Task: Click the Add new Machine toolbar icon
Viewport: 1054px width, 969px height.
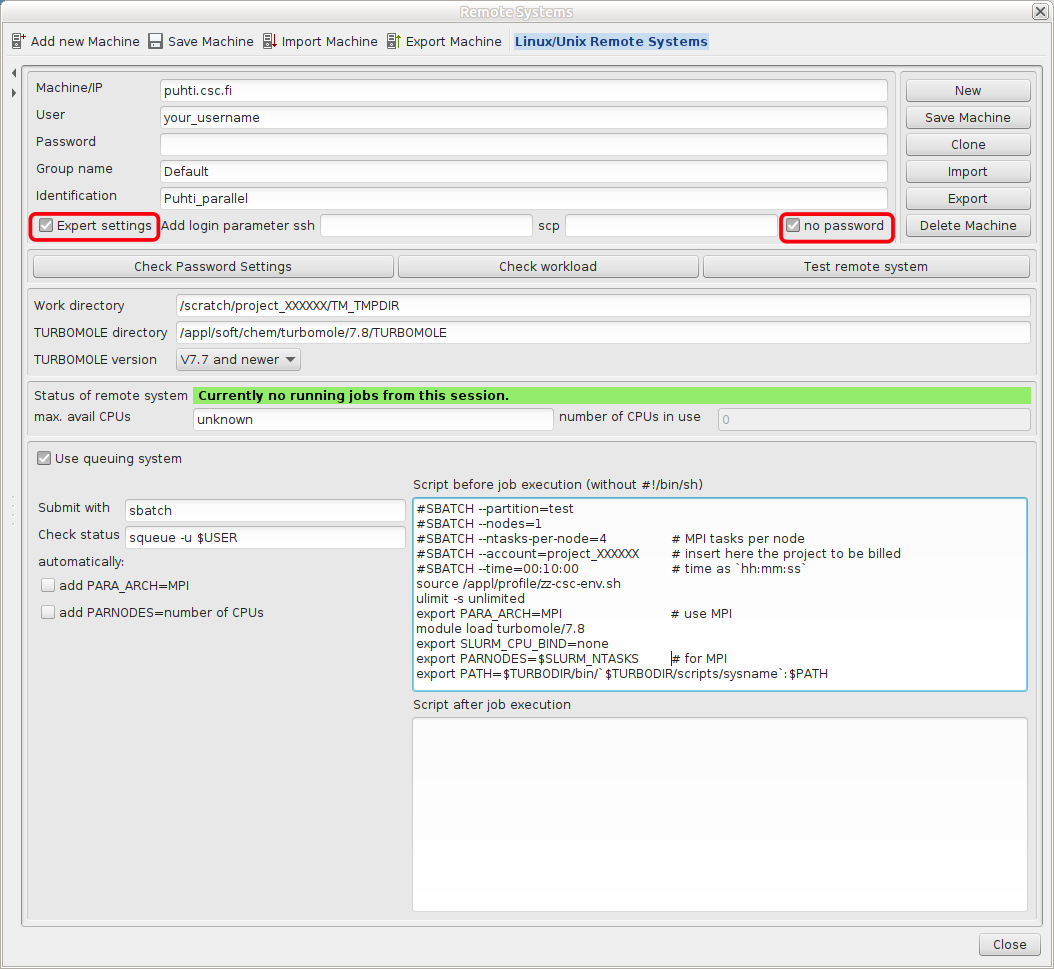Action: click(18, 42)
